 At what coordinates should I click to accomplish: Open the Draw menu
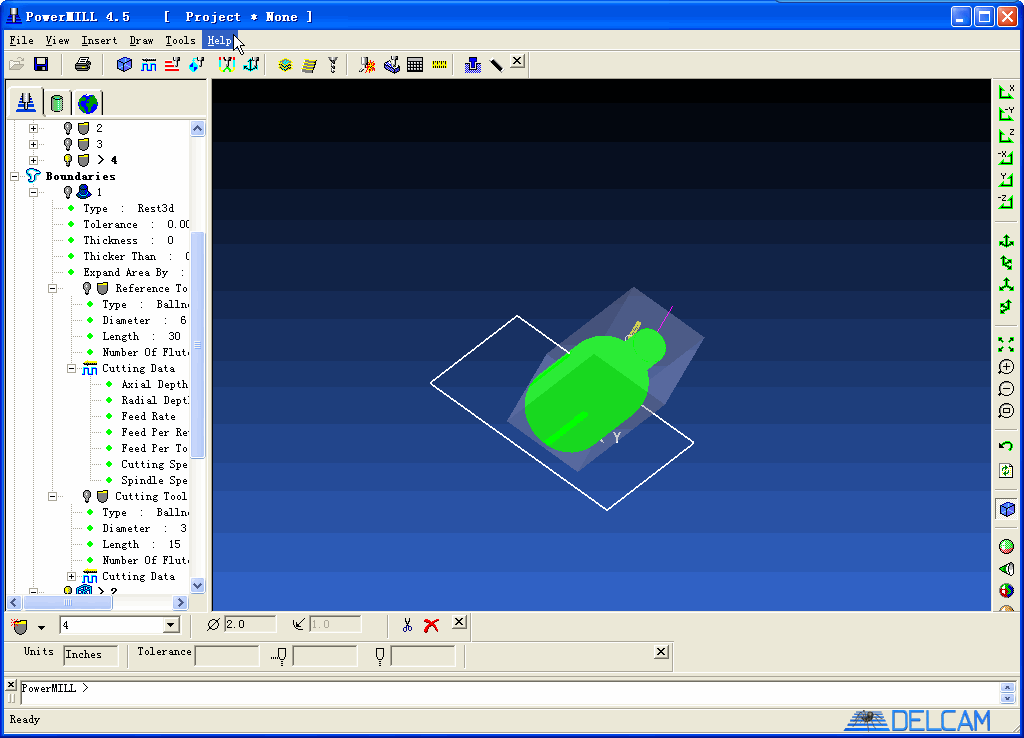[x=141, y=40]
